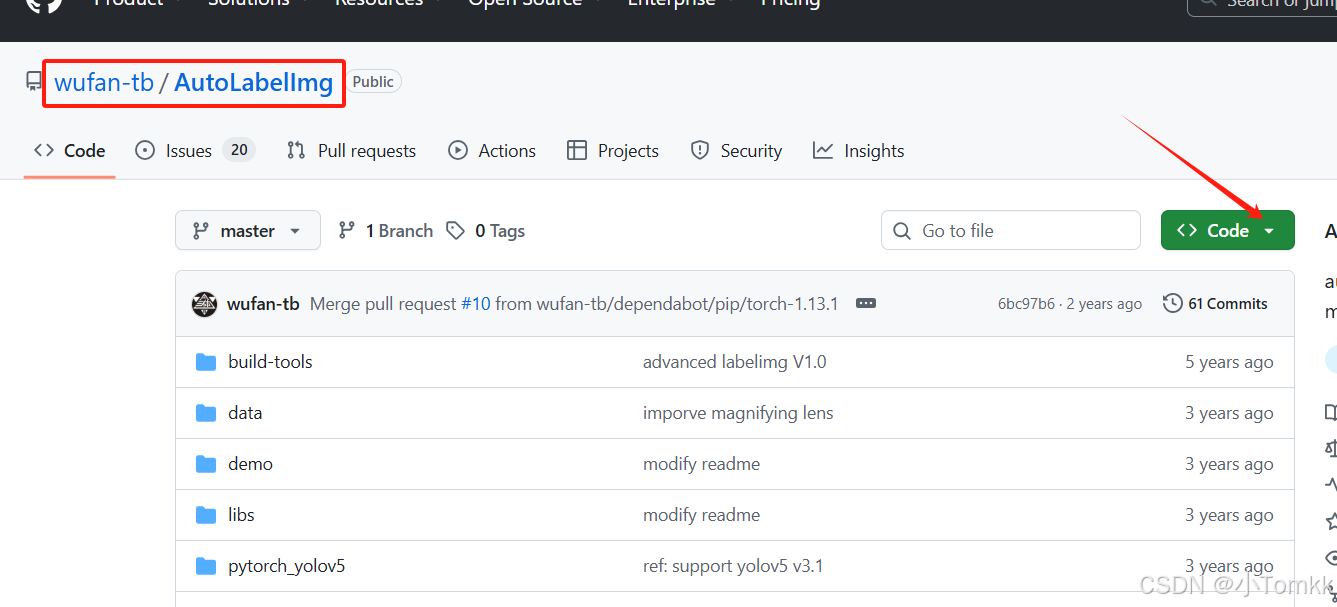Click the wufan-tb avatar in commit row

click(204, 304)
